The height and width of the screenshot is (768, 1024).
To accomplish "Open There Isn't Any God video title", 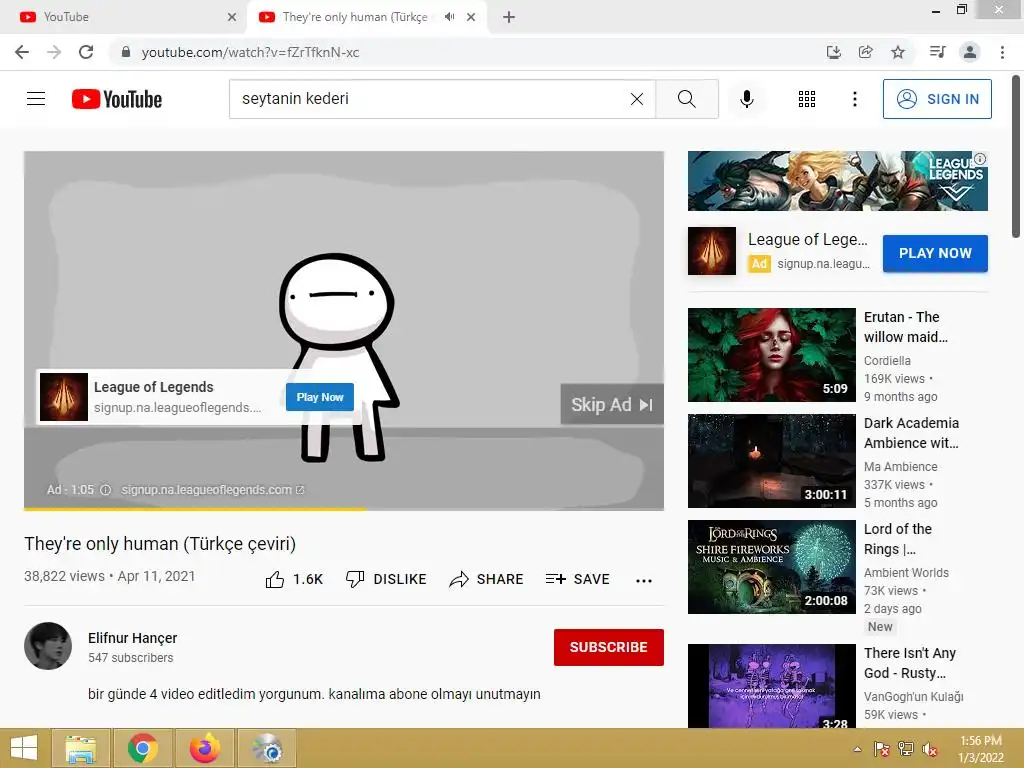I will coord(910,663).
